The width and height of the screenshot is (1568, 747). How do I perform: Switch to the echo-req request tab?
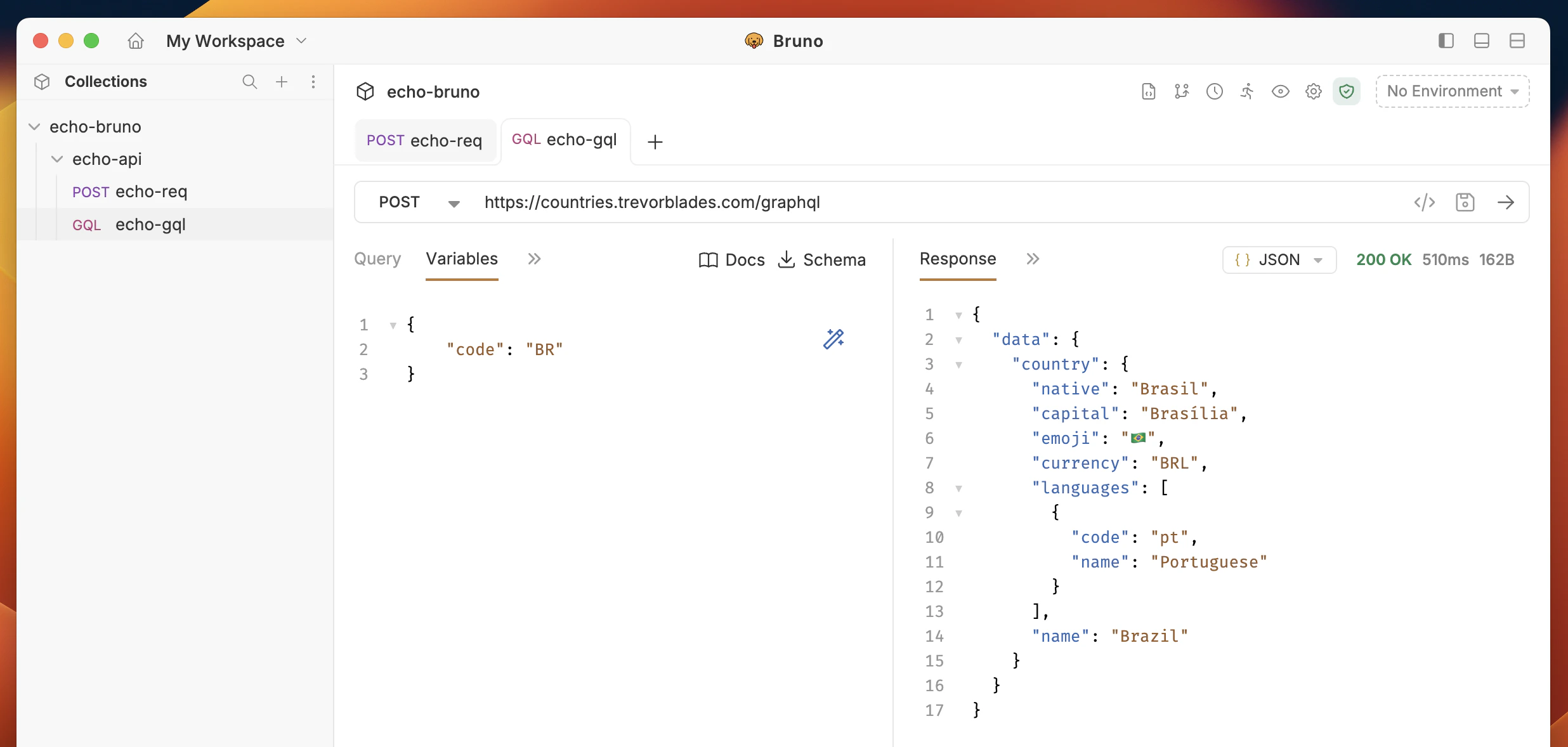coord(425,140)
